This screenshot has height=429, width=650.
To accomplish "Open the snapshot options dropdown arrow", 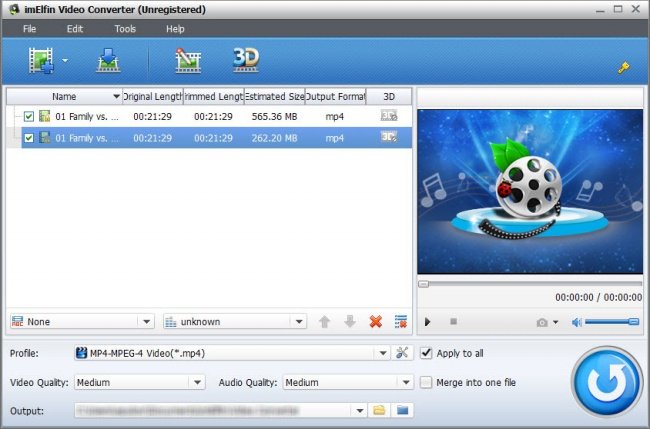I will [555, 322].
